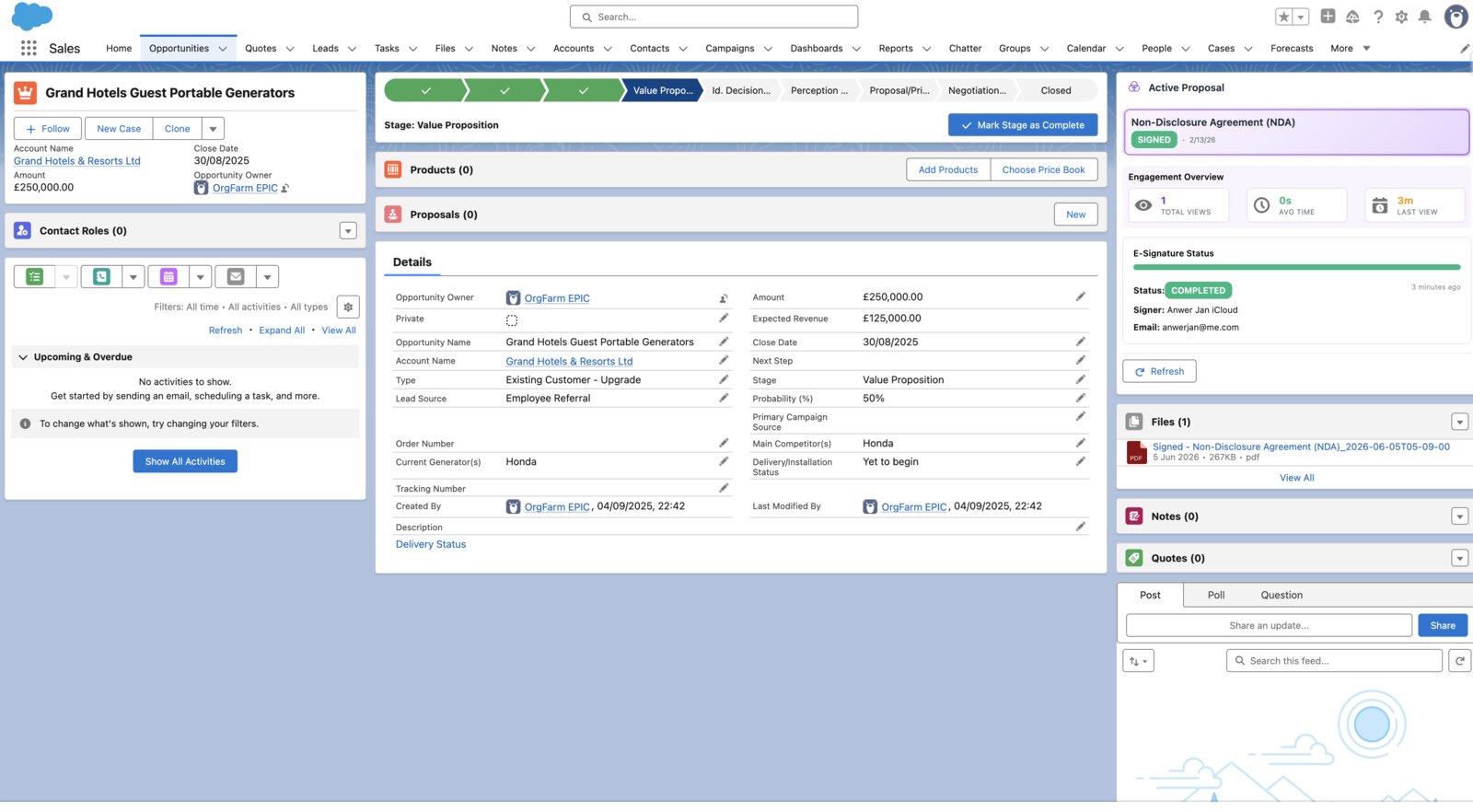Click View All under Files
Viewport: 1473px width, 812px height.
[x=1296, y=478]
